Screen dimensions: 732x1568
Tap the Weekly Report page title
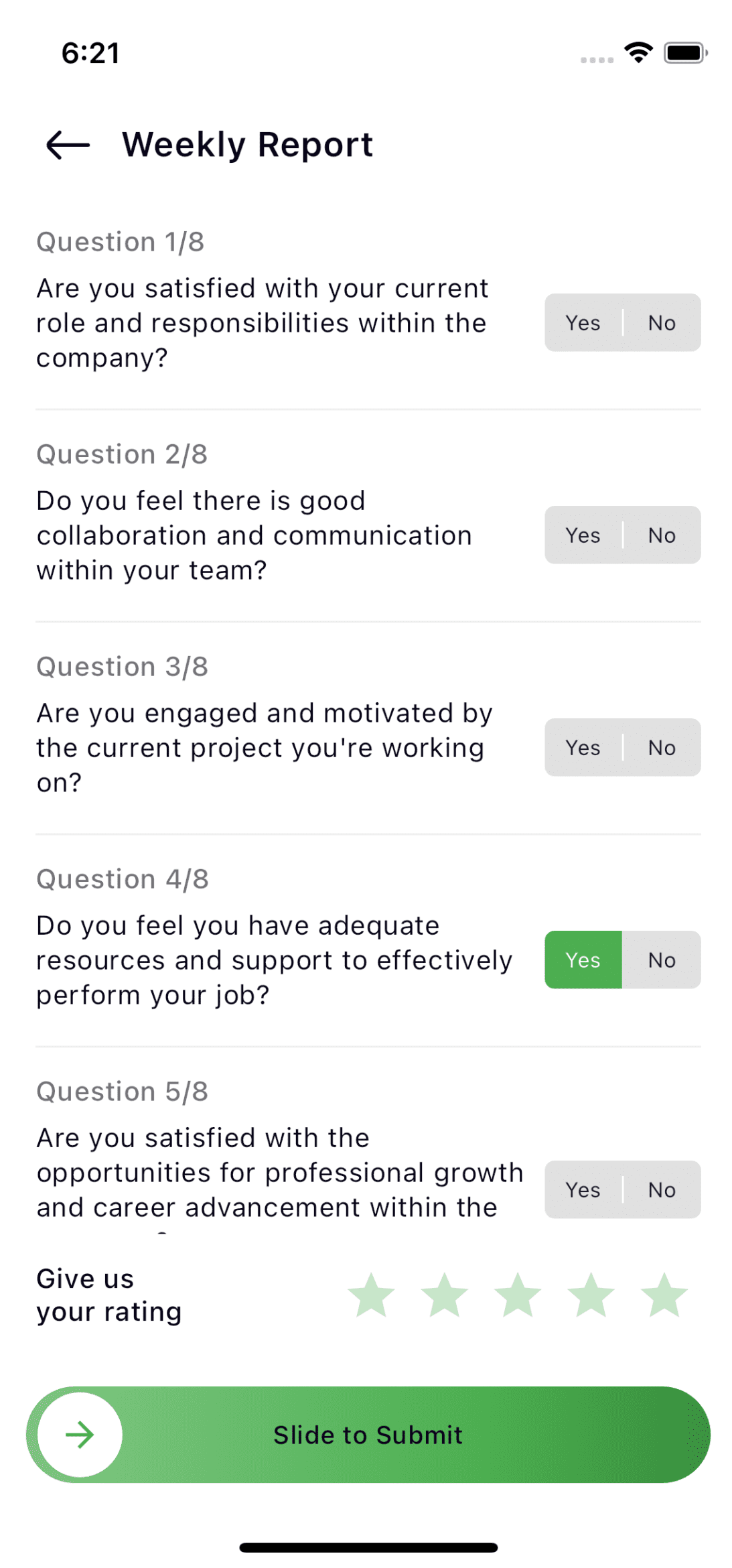tap(247, 145)
